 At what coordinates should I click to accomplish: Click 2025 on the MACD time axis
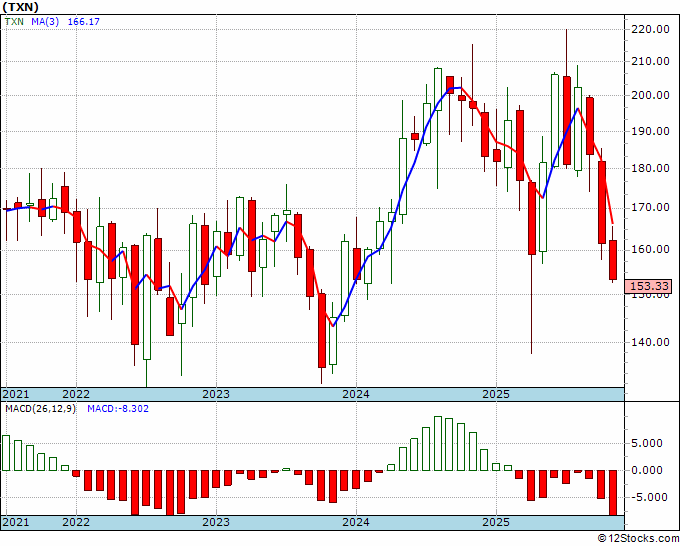[496, 522]
